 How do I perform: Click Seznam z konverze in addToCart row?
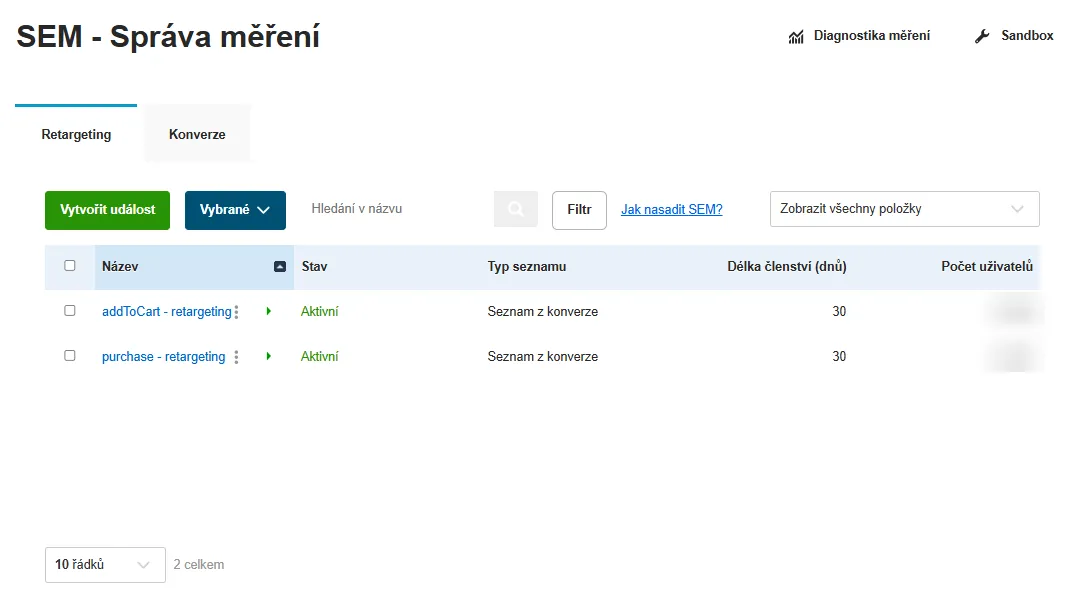(542, 312)
